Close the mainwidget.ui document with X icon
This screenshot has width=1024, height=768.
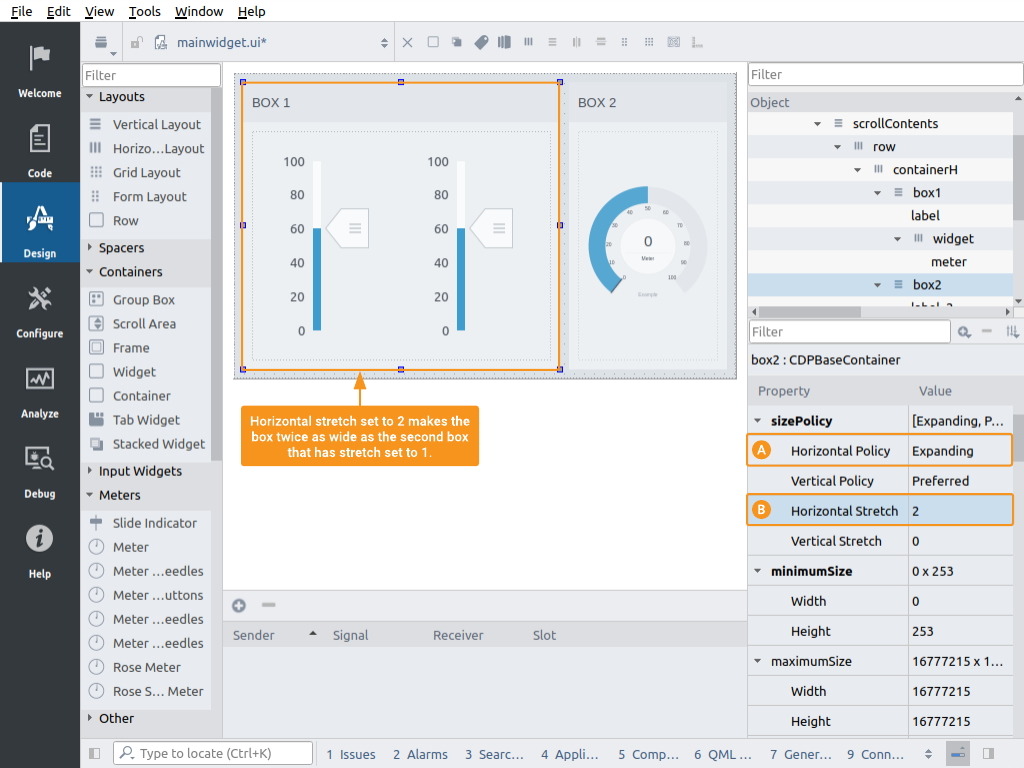click(407, 42)
